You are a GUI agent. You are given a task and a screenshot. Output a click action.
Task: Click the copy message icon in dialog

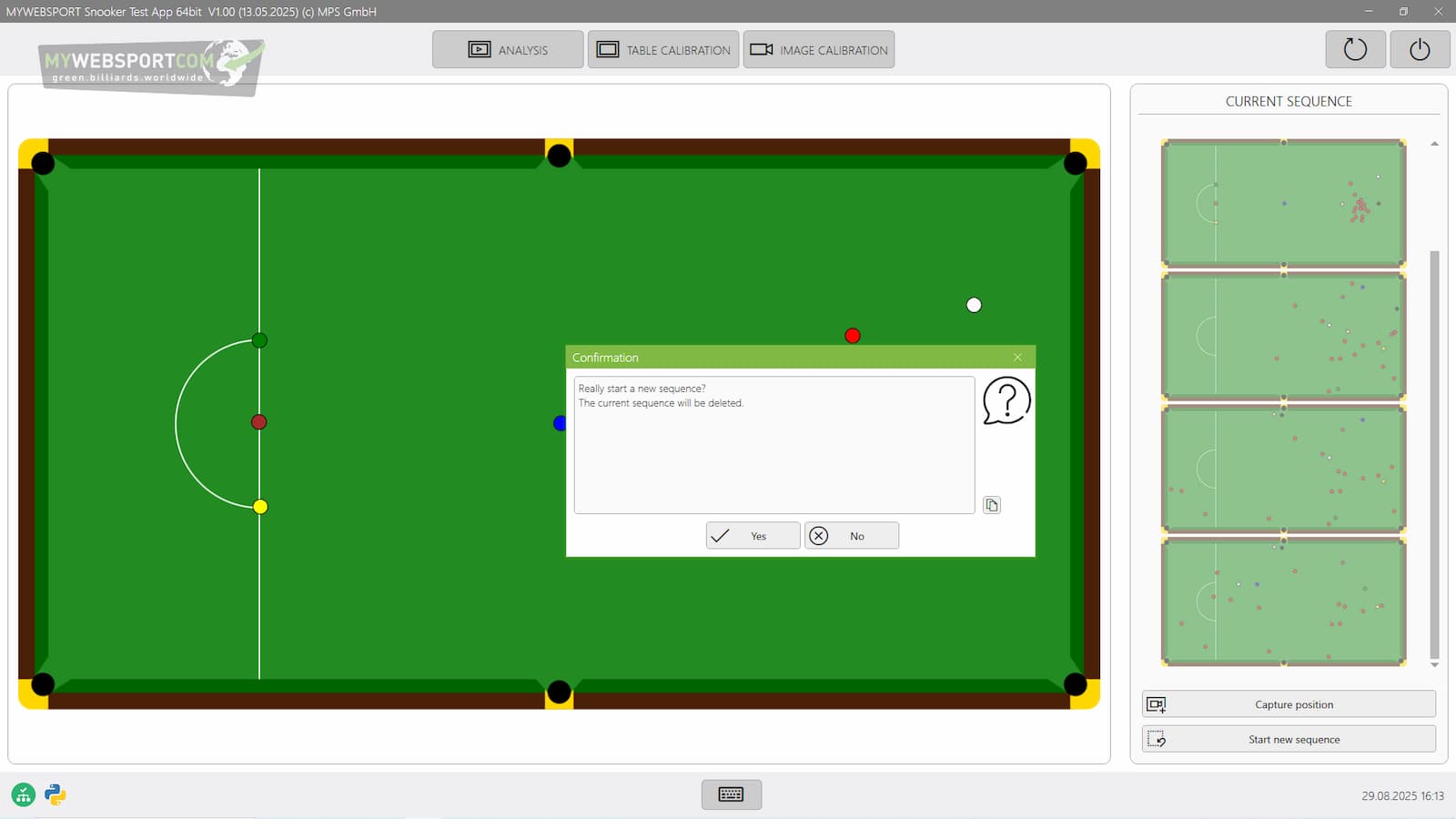point(992,505)
